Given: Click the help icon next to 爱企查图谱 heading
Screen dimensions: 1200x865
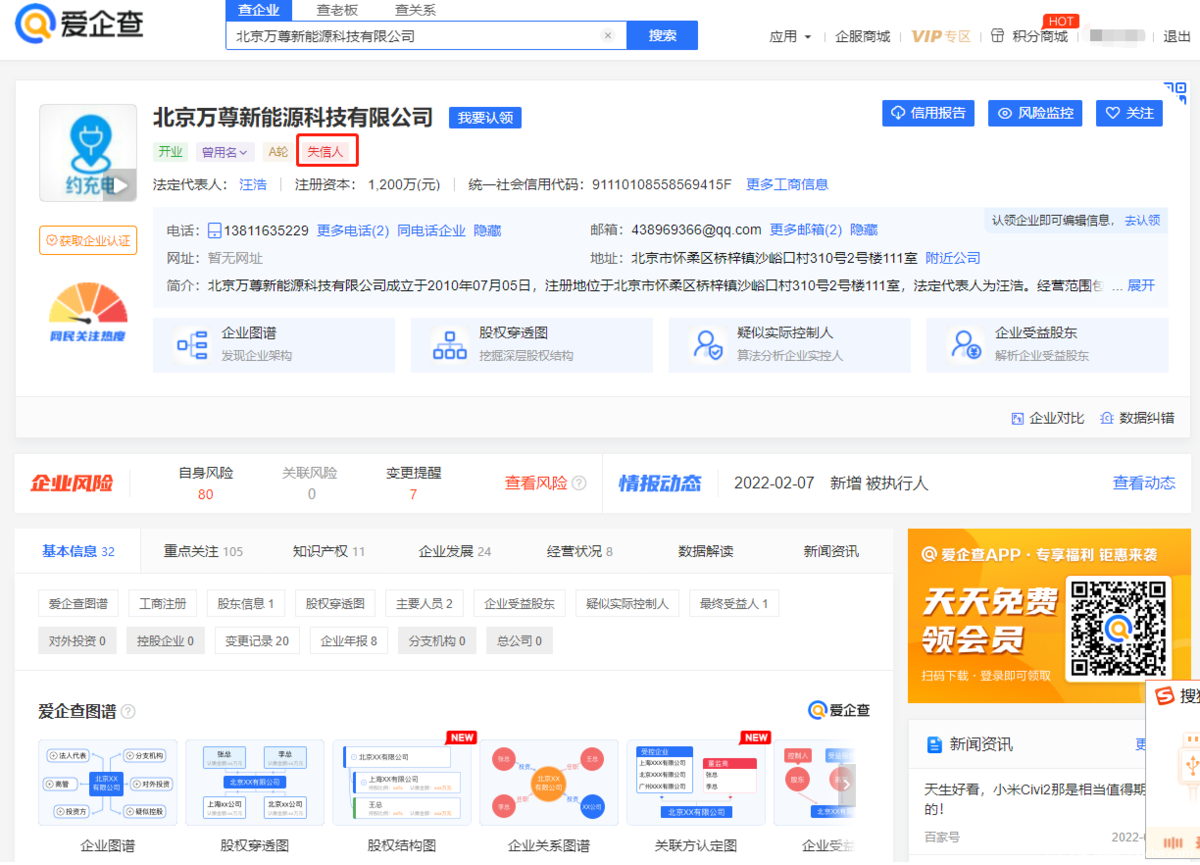Looking at the screenshot, I should 128,712.
